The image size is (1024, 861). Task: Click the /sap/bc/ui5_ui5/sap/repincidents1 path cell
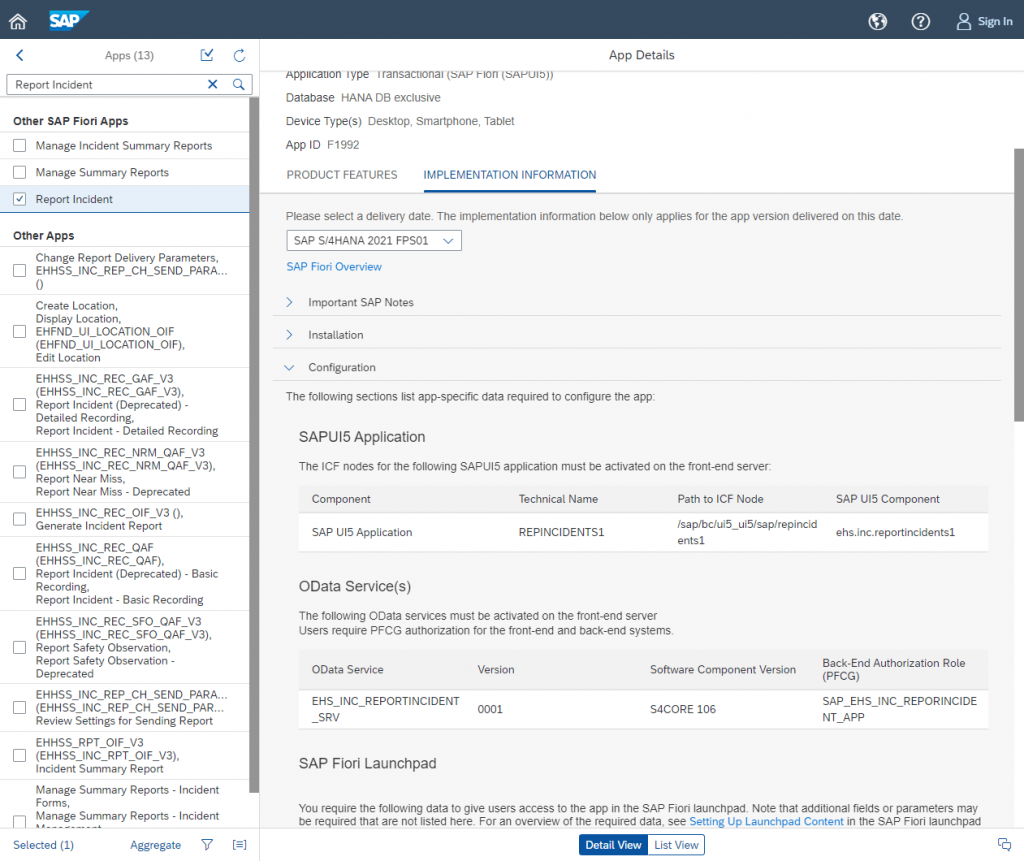pyautogui.click(x=747, y=532)
